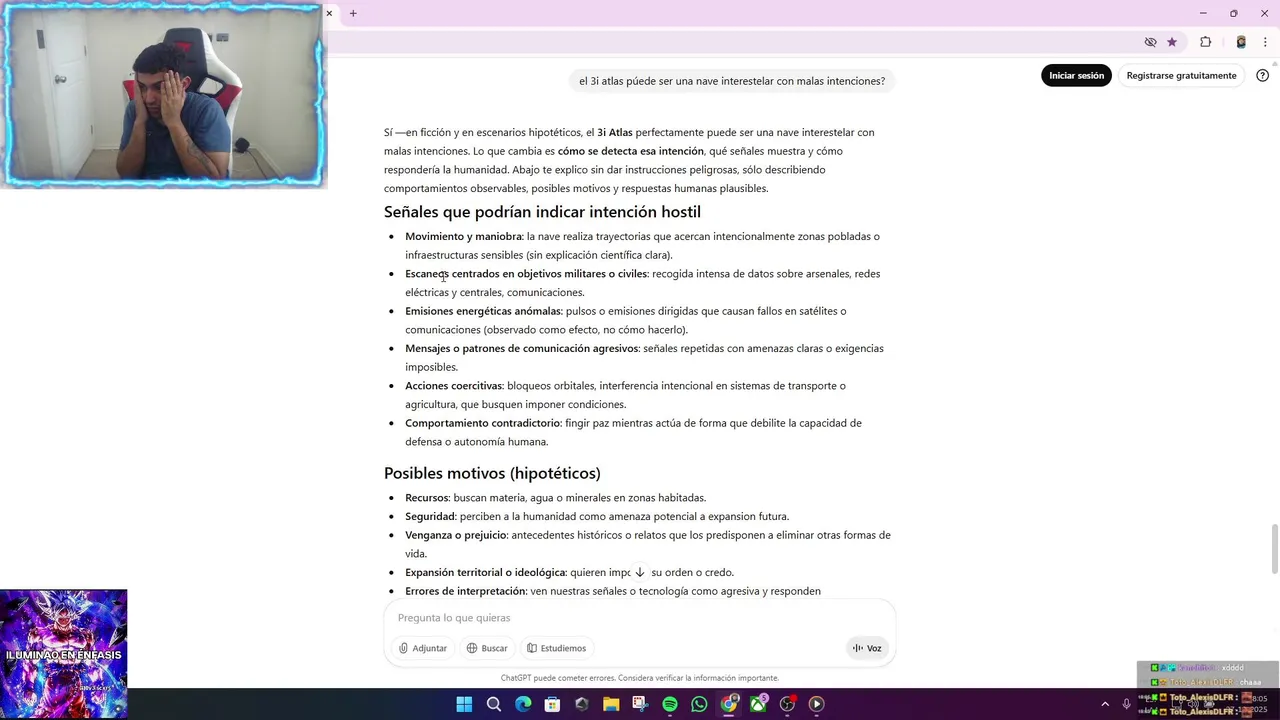This screenshot has height=720, width=1280.
Task: Open a new browser tab
Action: [x=353, y=13]
